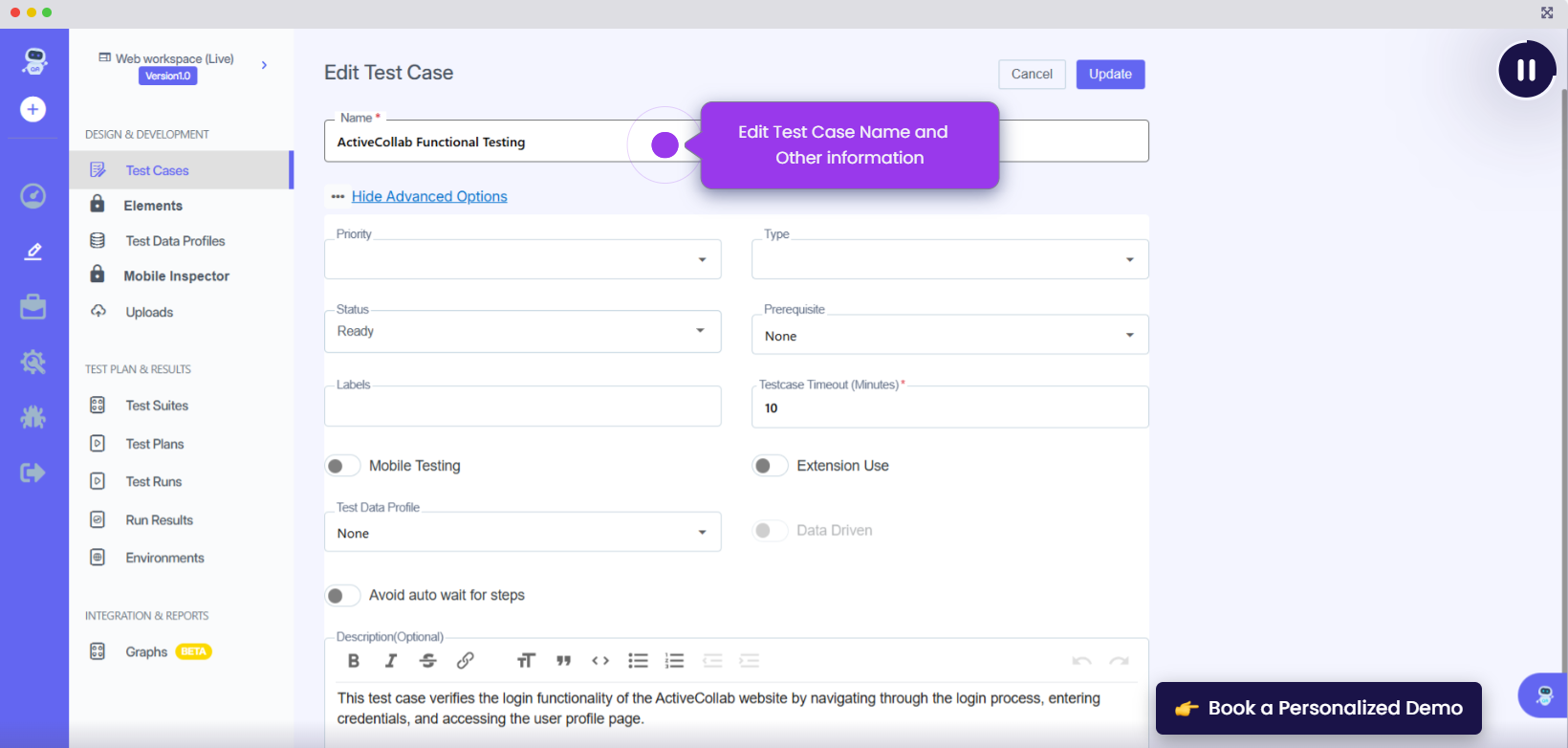Open Test Suites in the sidebar

pos(157,406)
